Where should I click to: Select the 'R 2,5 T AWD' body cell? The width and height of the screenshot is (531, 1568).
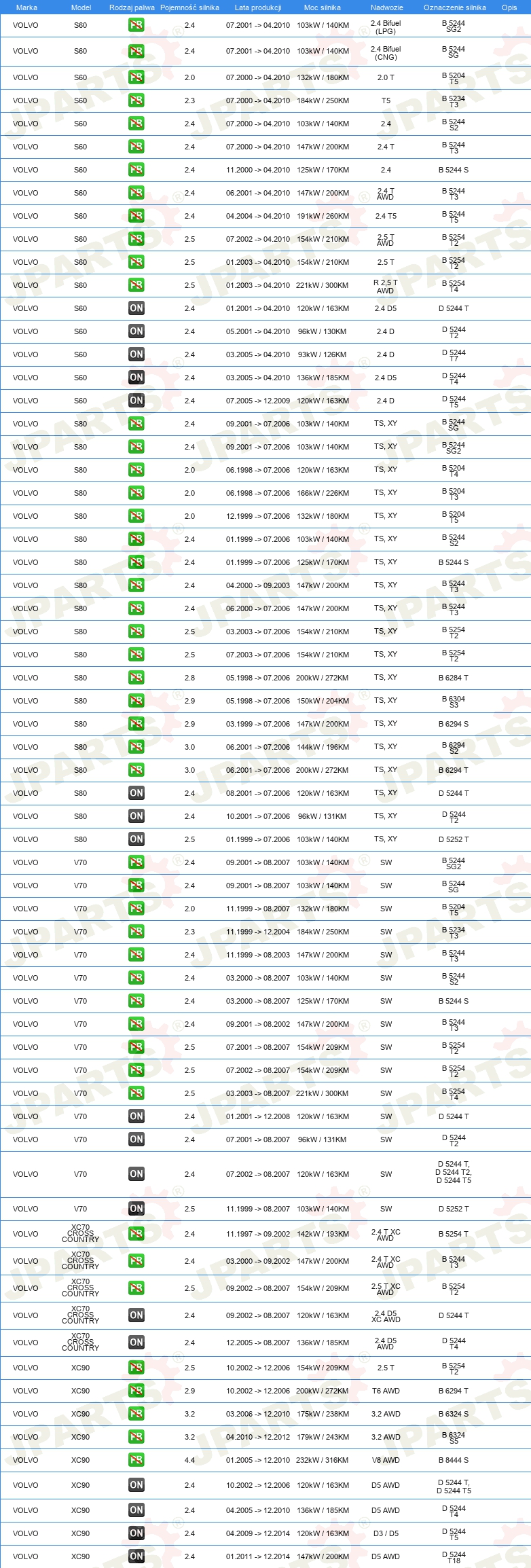coord(386,287)
